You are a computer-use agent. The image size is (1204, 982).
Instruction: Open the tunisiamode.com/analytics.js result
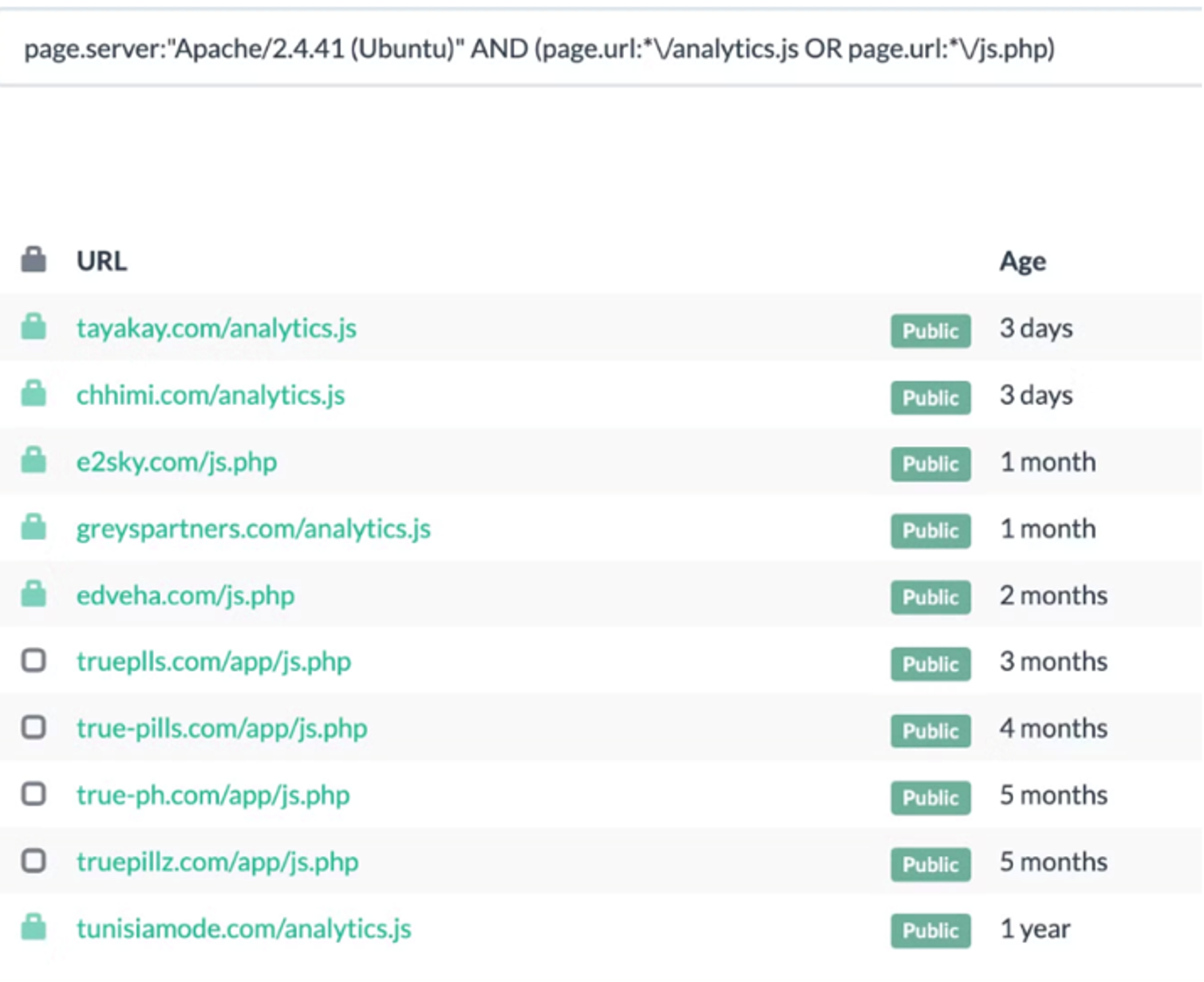[243, 929]
